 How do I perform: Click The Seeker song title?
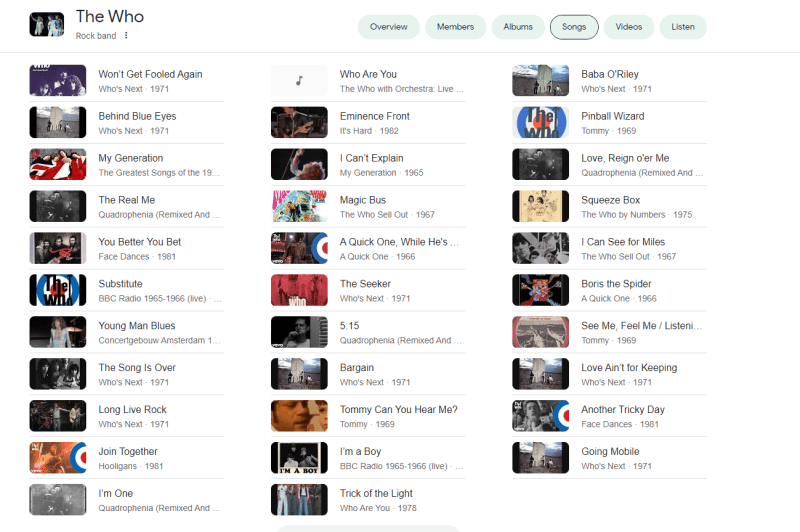click(x=365, y=284)
